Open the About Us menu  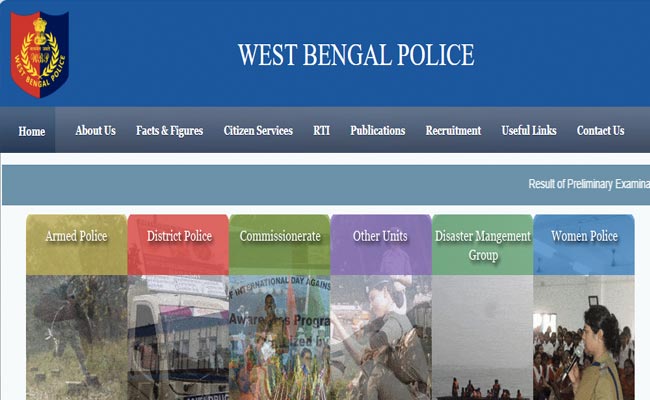[x=95, y=131]
